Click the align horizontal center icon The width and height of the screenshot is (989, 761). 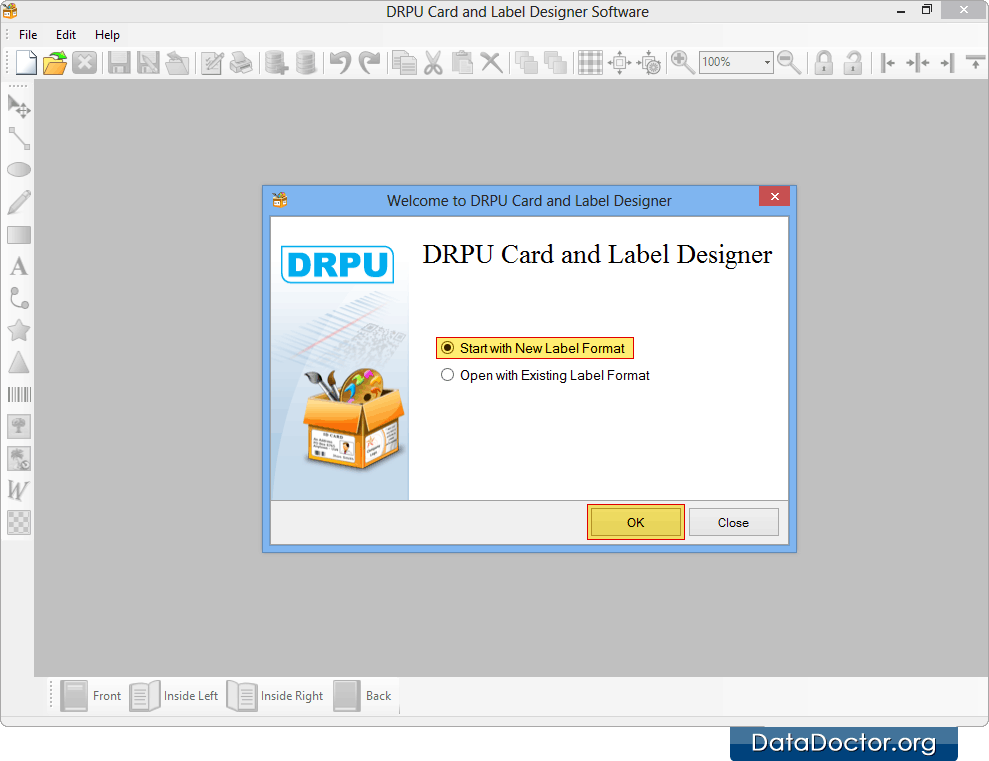(x=918, y=62)
